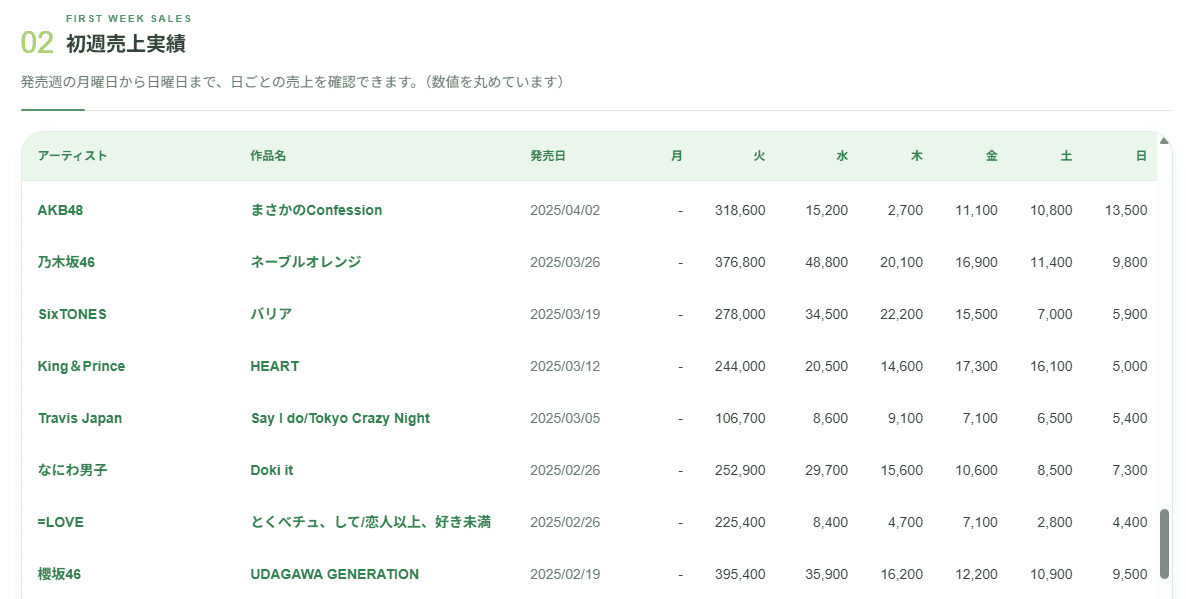This screenshot has height=599, width=1186.
Task: Click the 日 column header
Action: (1141, 156)
